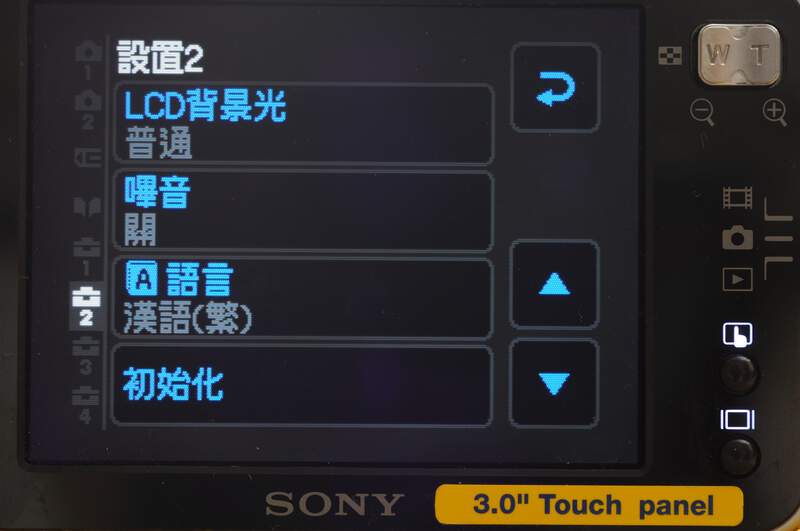Open the memory card tool tab
800x531 pixels.
click(x=88, y=158)
